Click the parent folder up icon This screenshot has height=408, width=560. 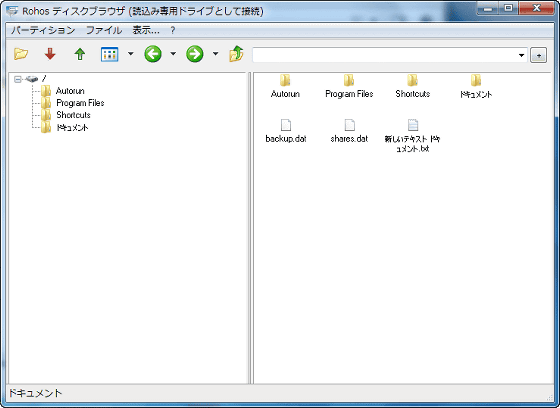pyautogui.click(x=236, y=54)
